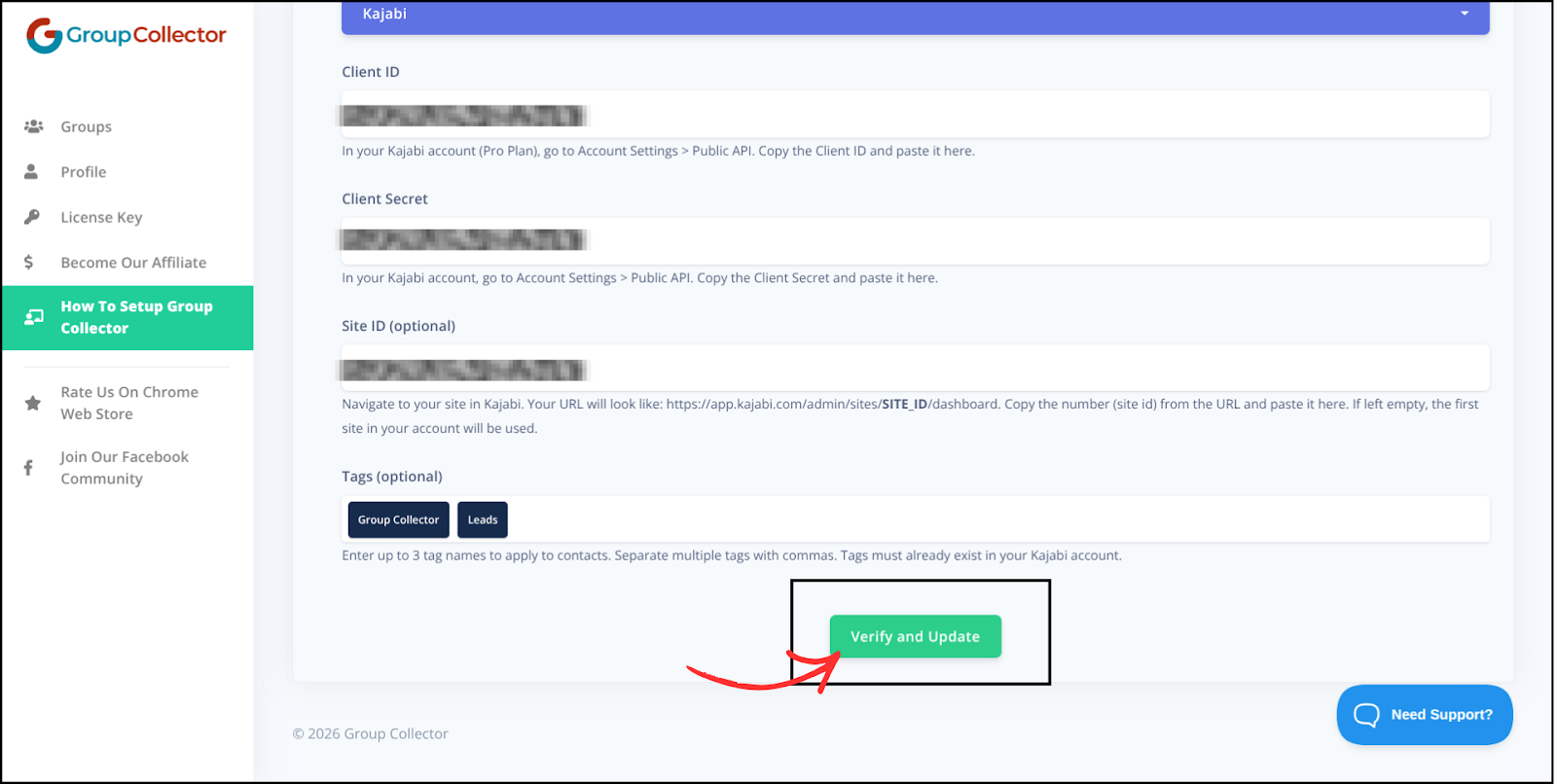The height and width of the screenshot is (784, 1557).
Task: Click the Client Secret Public API hint text
Action: pyautogui.click(x=639, y=278)
